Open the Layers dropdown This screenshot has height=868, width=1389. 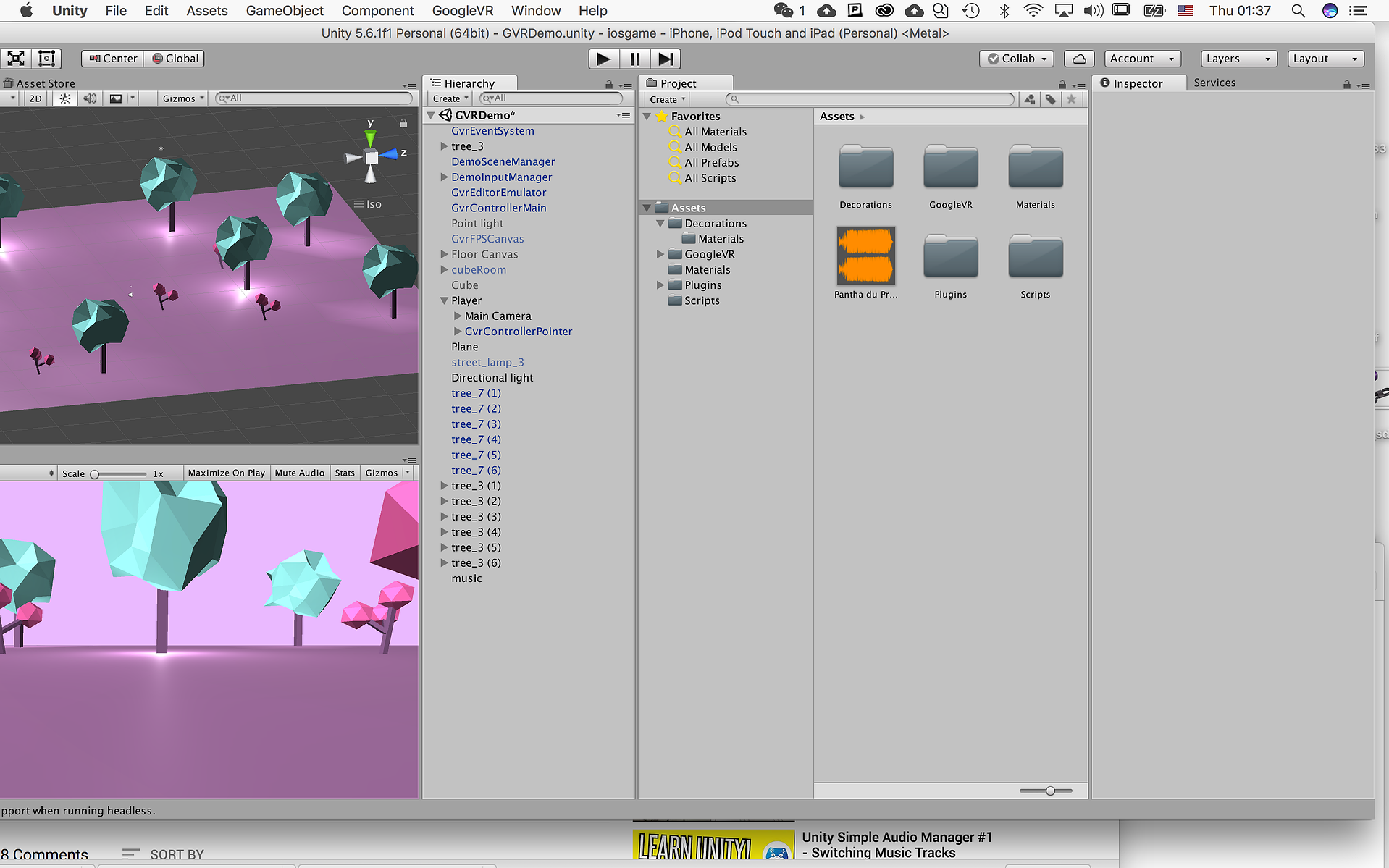click(1238, 59)
